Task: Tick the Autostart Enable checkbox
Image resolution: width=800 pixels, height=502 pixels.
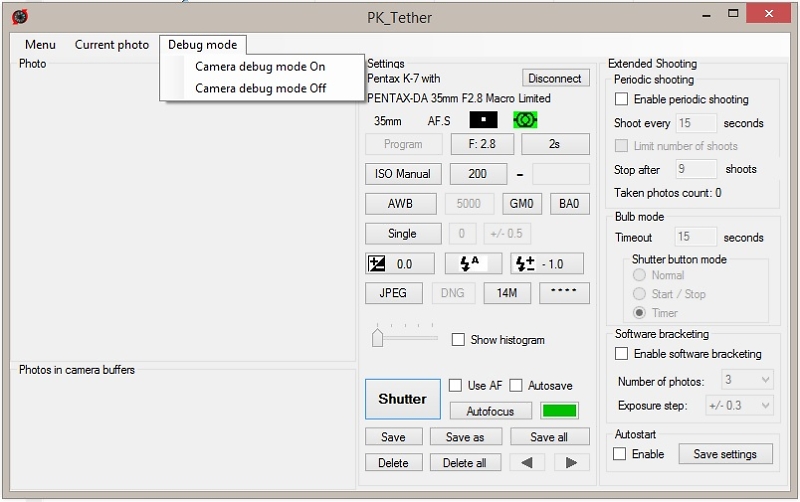Action: point(619,454)
